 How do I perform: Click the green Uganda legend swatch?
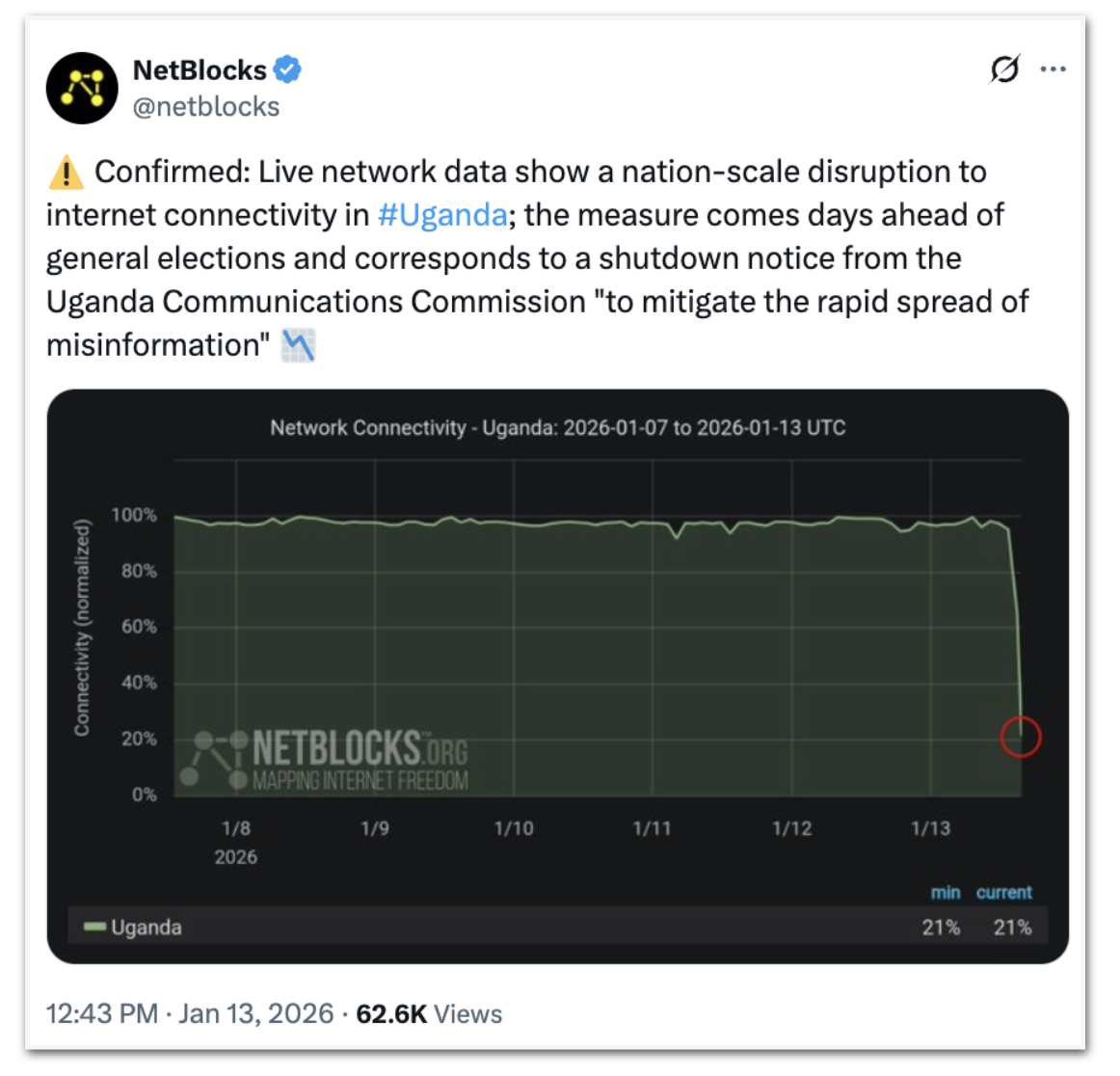(x=93, y=928)
